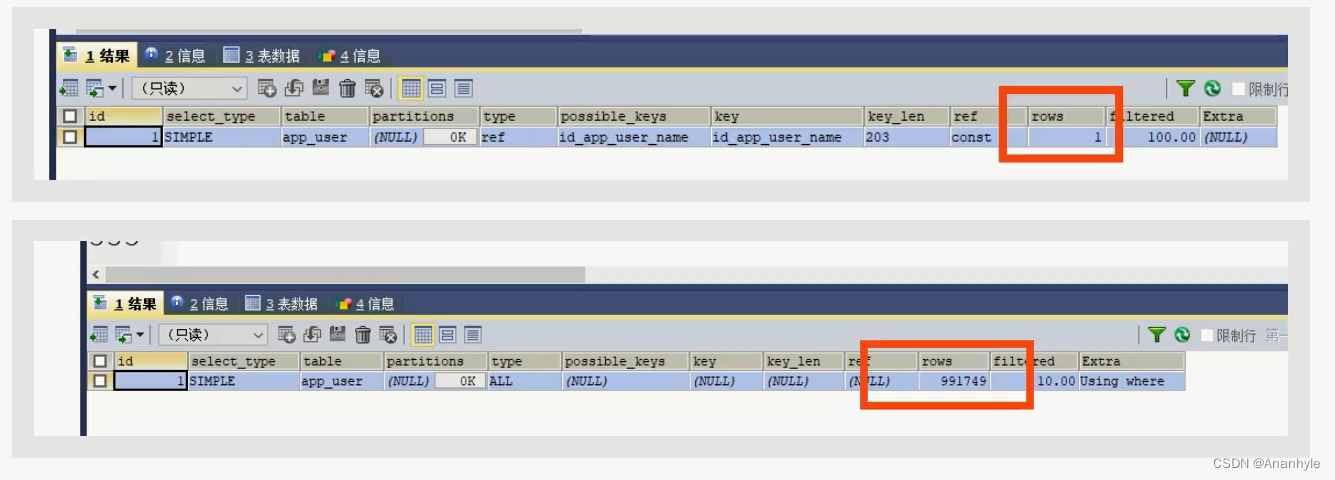
Task: Click insert new row icon in upper panel
Action: pyautogui.click(x=267, y=88)
